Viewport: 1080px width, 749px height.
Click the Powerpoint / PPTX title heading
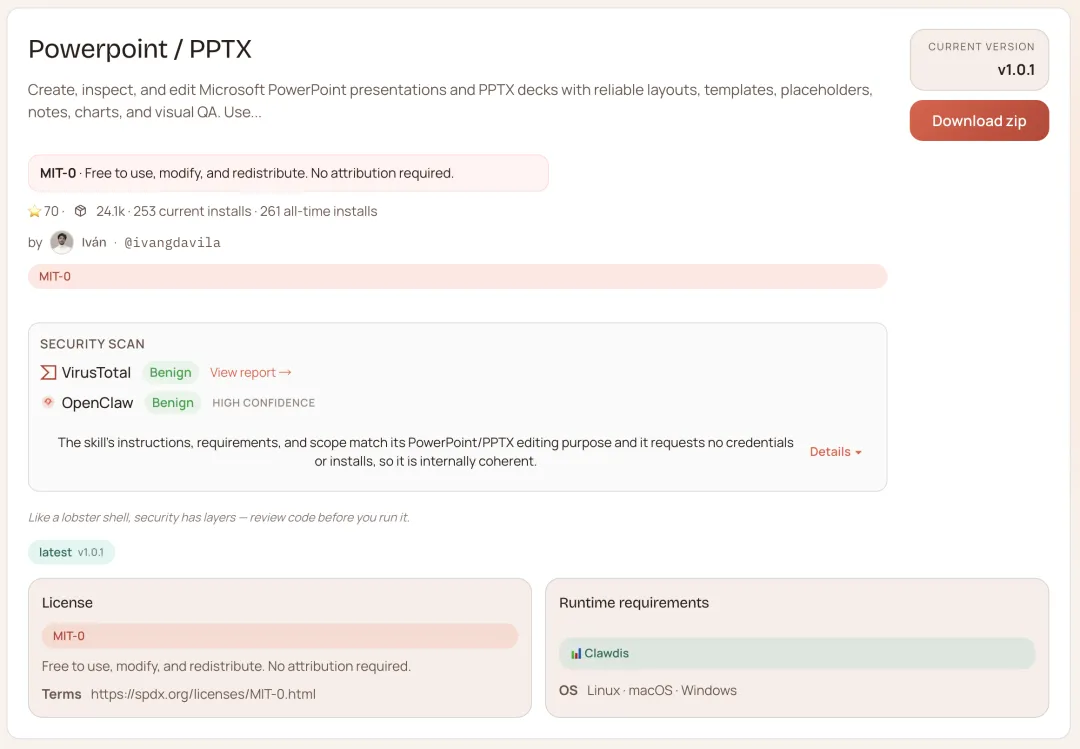(140, 49)
